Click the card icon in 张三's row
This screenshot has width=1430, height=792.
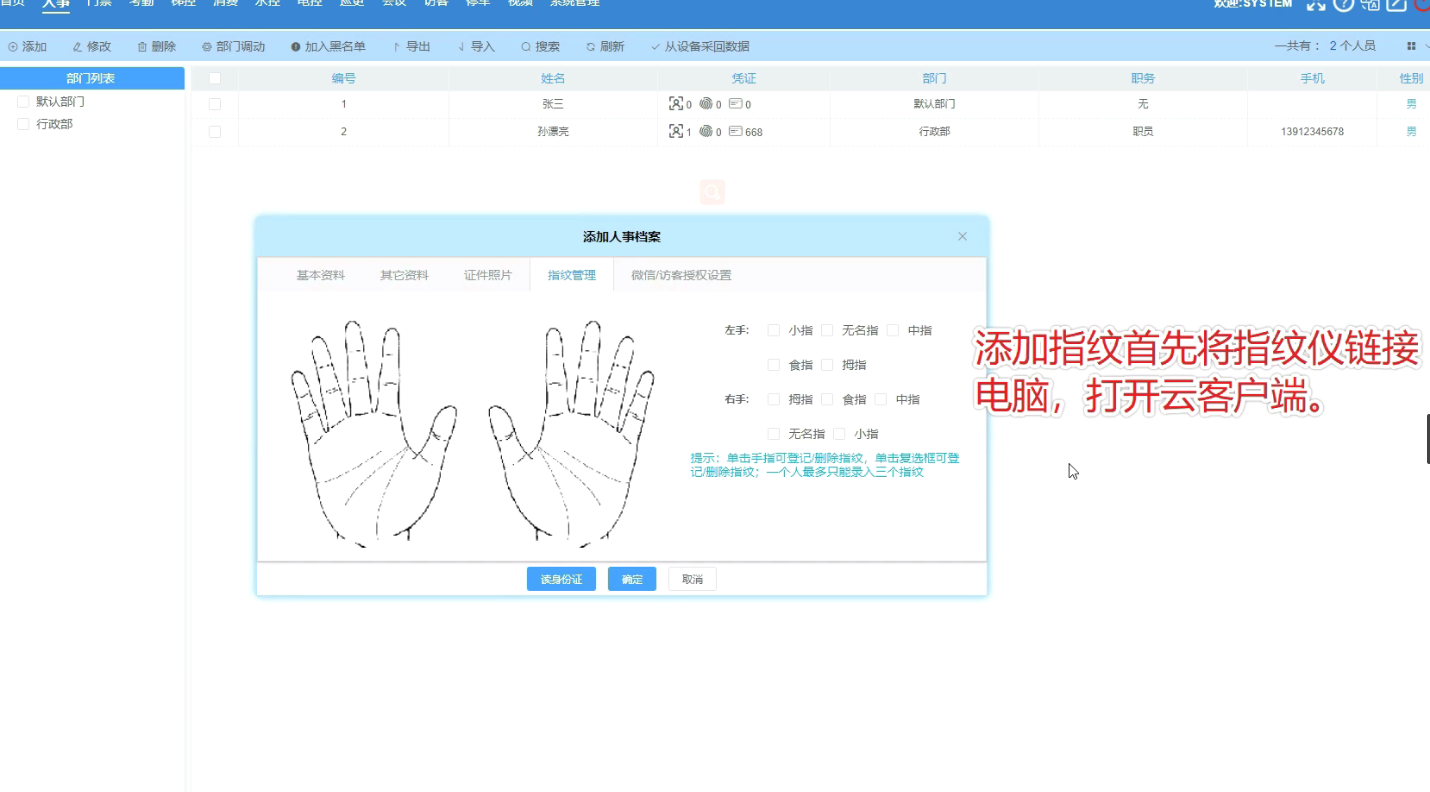[735, 103]
